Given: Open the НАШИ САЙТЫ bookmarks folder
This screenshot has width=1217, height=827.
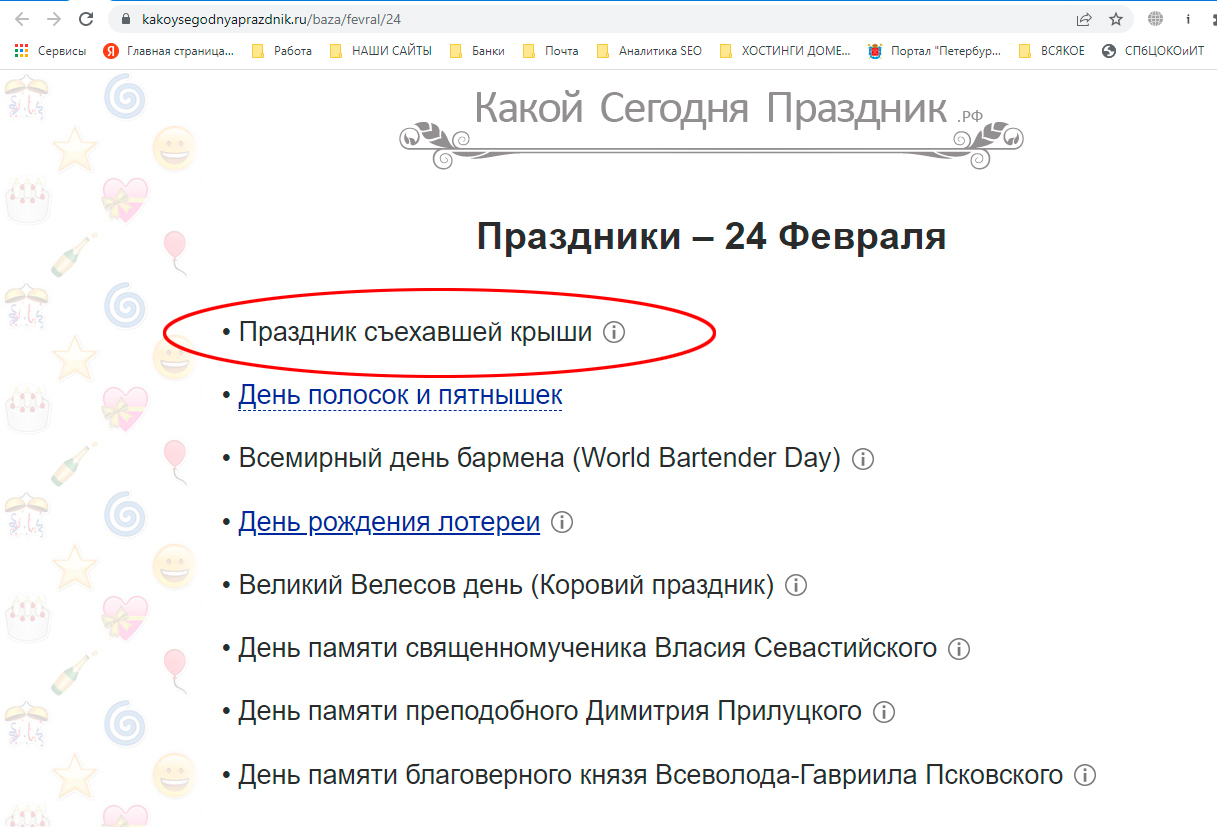Looking at the screenshot, I should [x=381, y=51].
